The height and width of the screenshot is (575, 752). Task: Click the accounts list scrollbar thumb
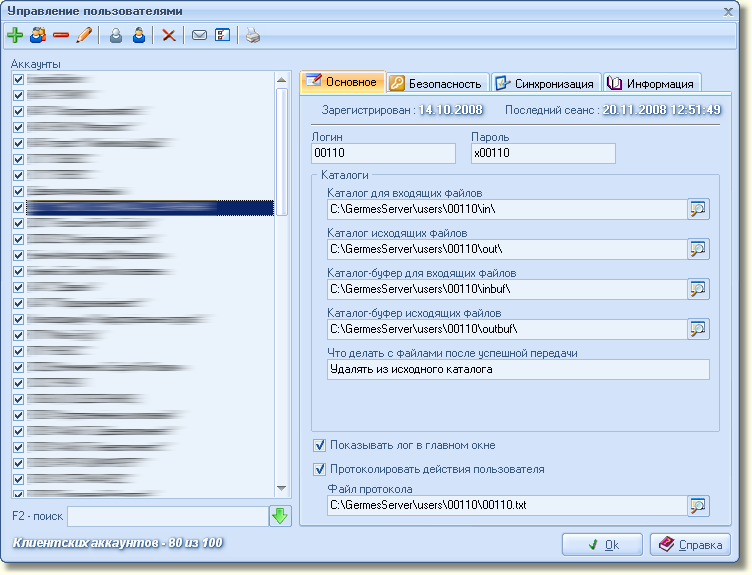[282, 152]
